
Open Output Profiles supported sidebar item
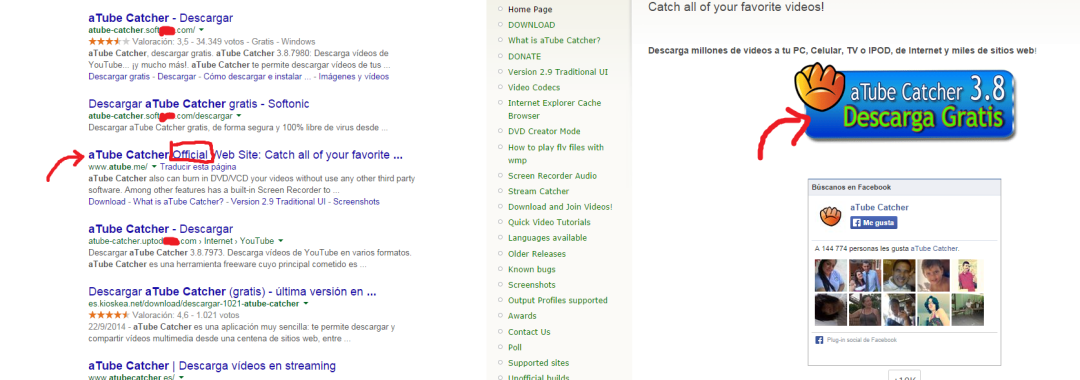click(x=558, y=300)
